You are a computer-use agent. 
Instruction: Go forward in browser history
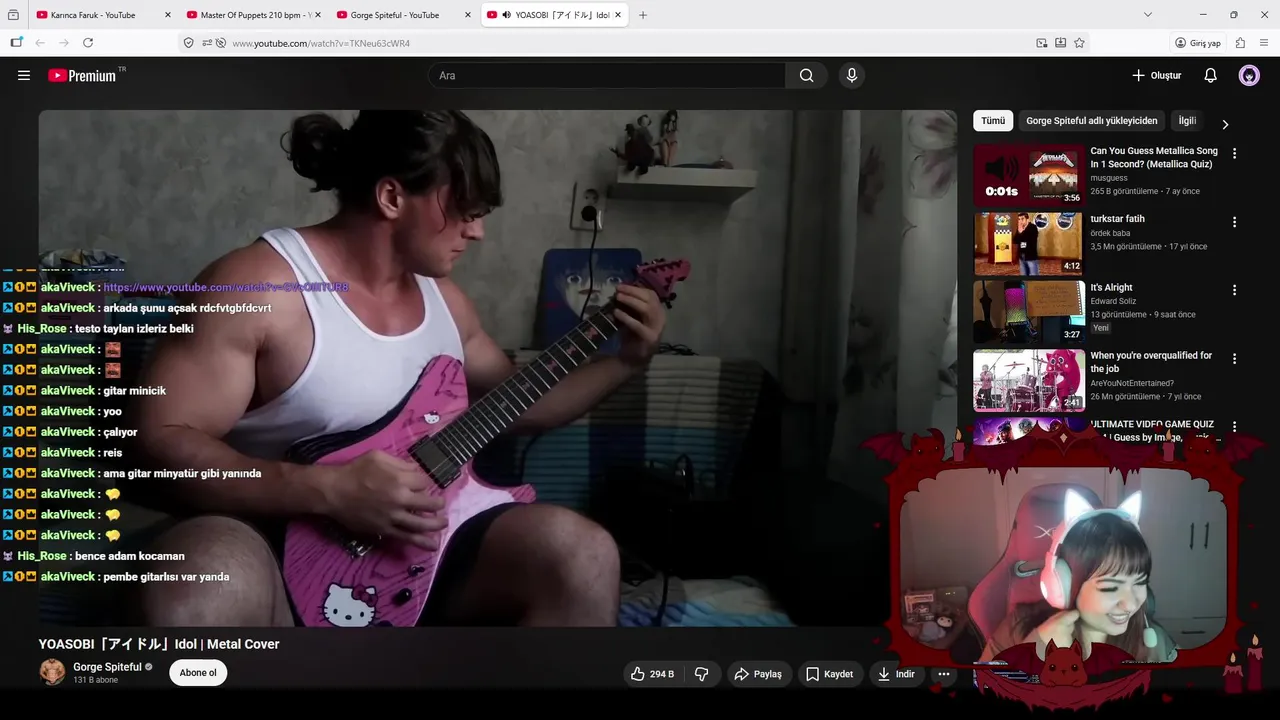[64, 43]
